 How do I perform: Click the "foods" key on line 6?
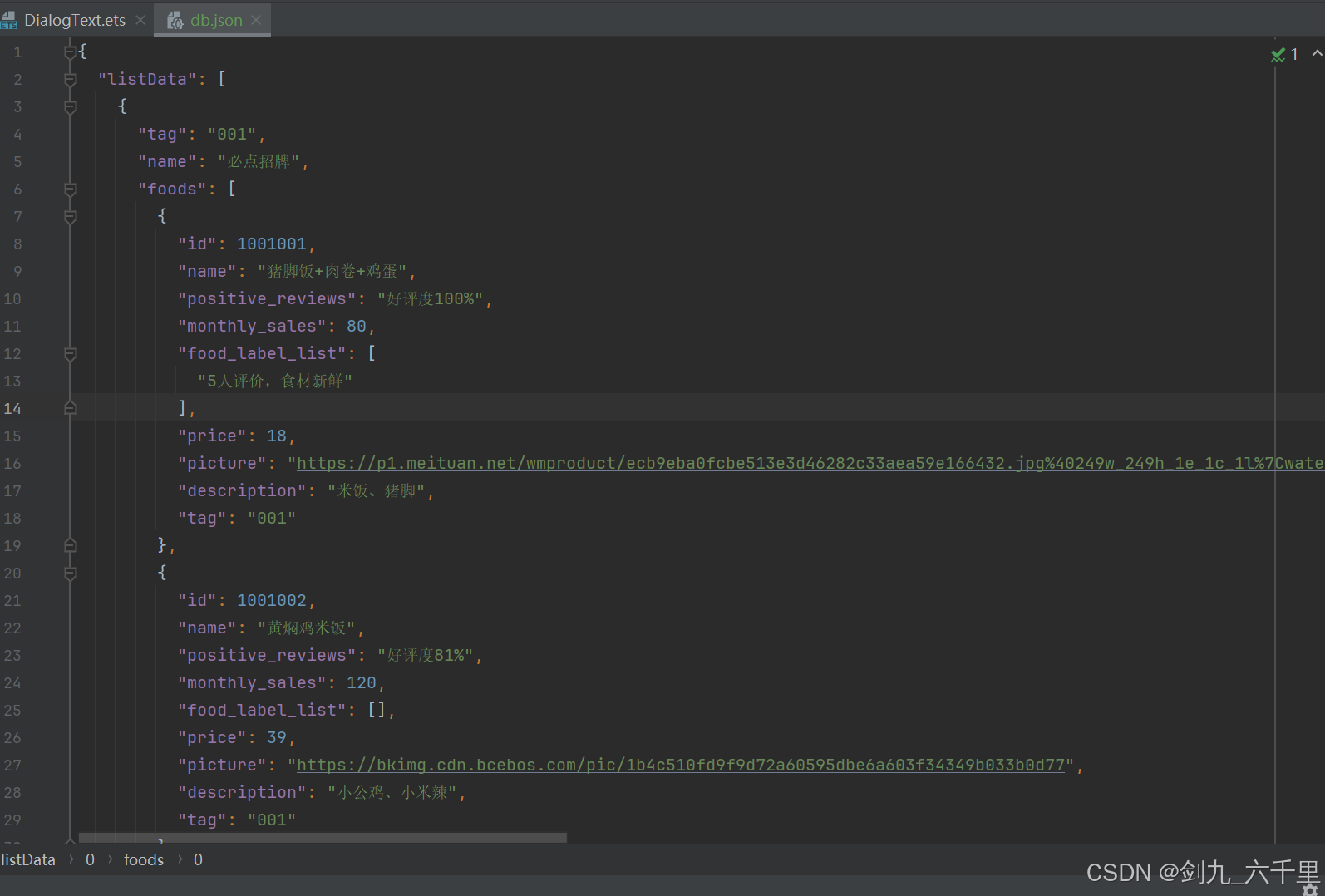172,190
